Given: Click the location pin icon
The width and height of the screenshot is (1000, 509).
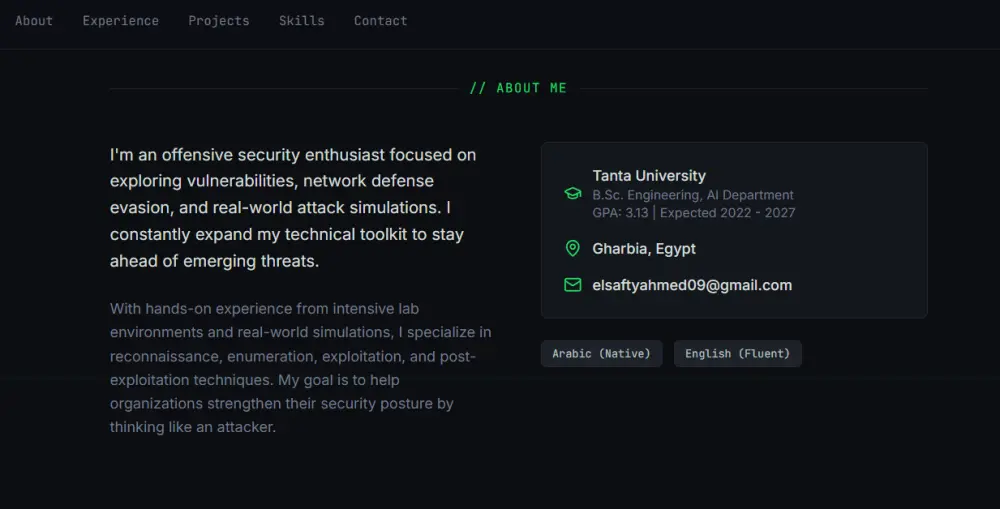Looking at the screenshot, I should (x=573, y=248).
